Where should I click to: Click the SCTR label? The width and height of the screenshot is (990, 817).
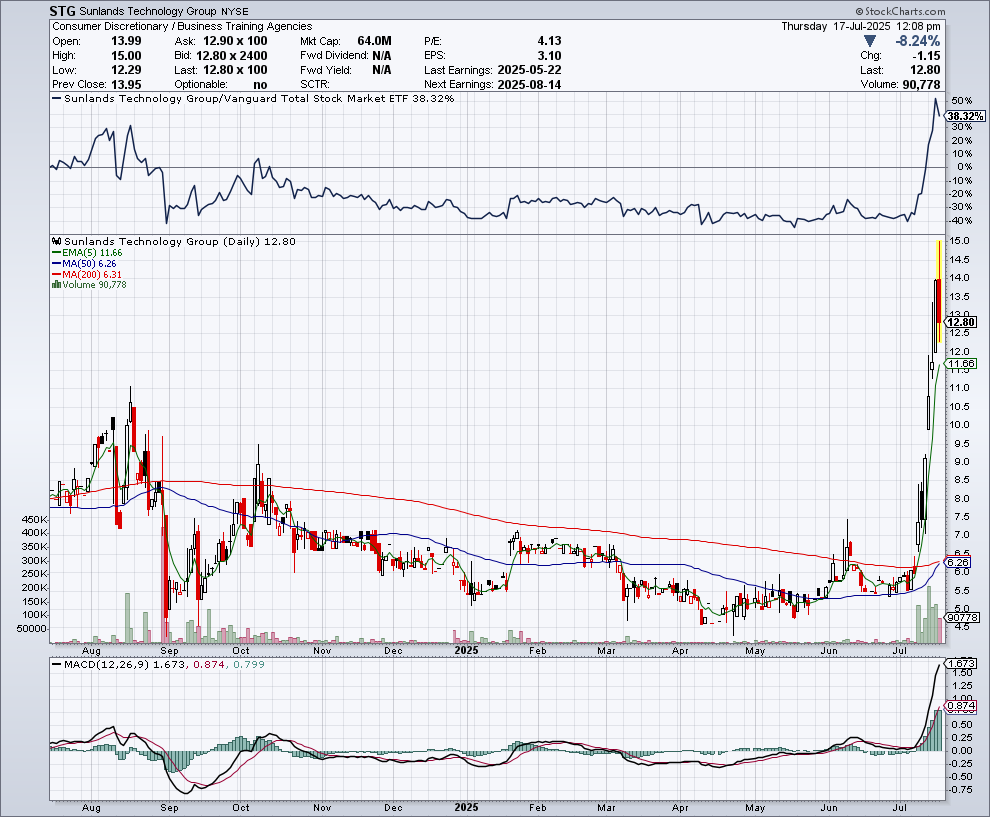coord(314,85)
